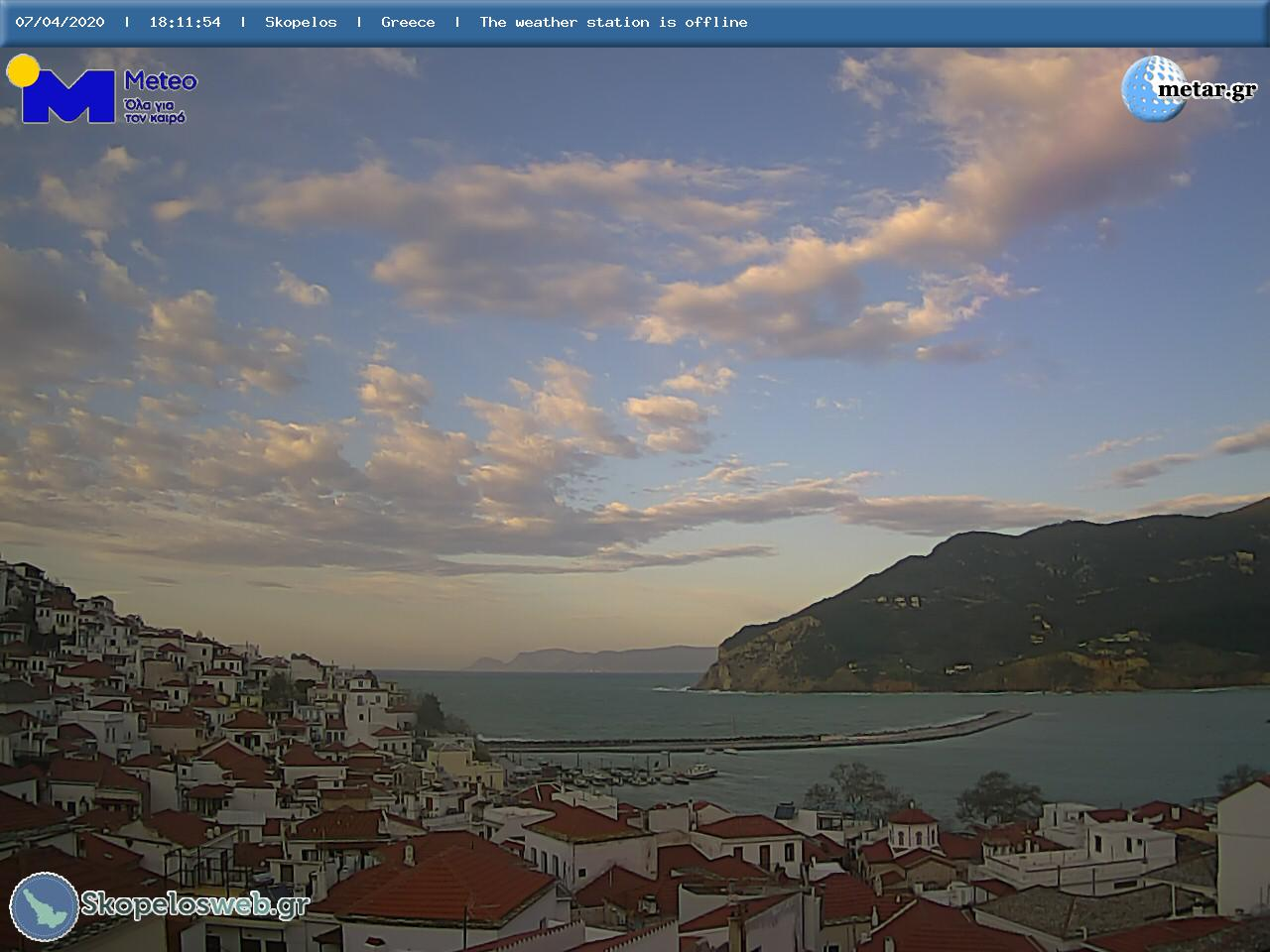This screenshot has width=1270, height=952.
Task: Click the metar.gr text label
Action: [1206, 89]
